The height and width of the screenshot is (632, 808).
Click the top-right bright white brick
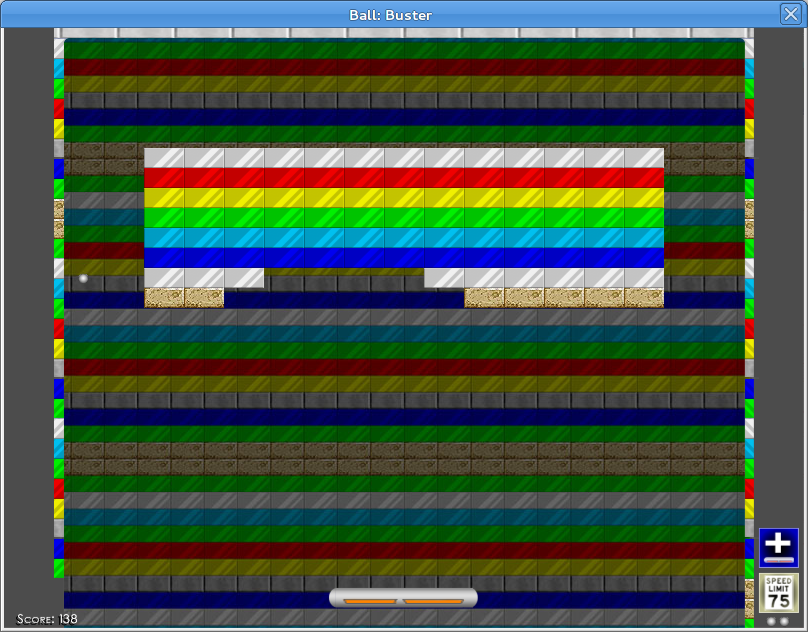(x=644, y=158)
